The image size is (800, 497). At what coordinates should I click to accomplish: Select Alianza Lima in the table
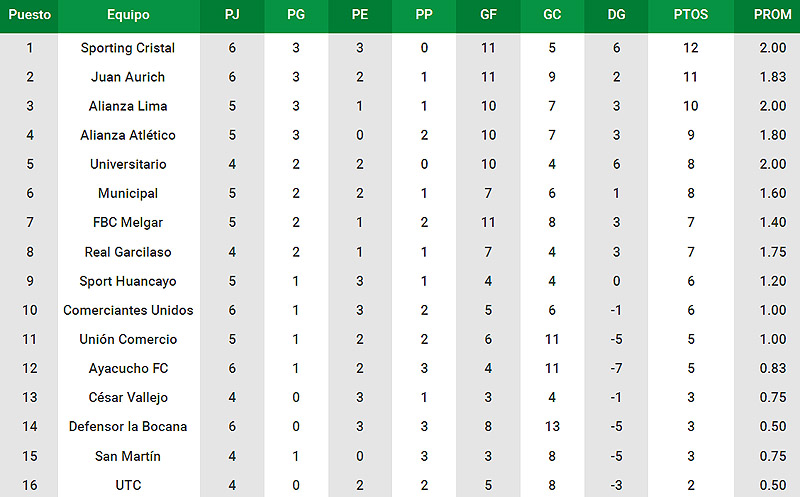tap(128, 106)
